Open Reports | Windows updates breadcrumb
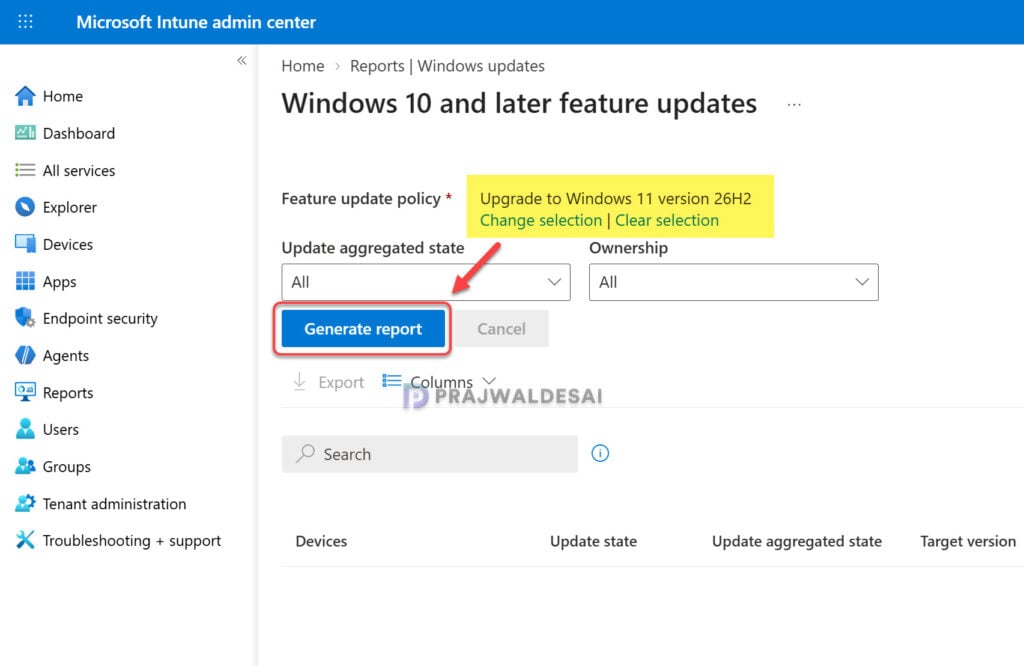The height and width of the screenshot is (666, 1024). (447, 66)
